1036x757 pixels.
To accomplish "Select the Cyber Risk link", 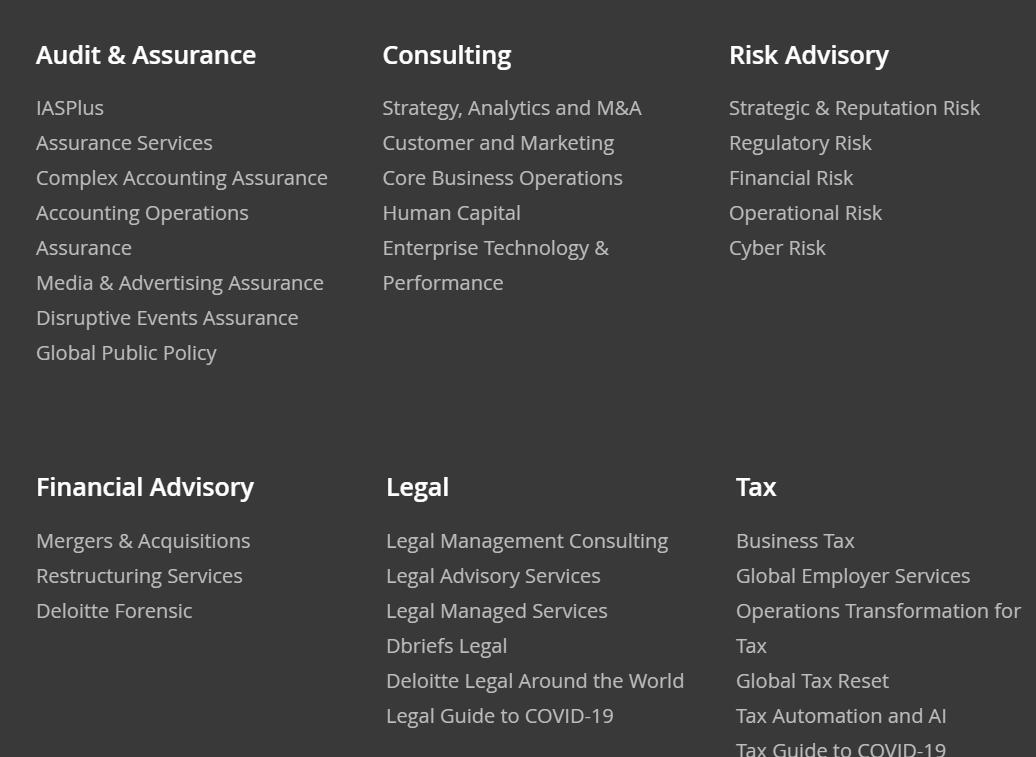I will click(x=777, y=248).
